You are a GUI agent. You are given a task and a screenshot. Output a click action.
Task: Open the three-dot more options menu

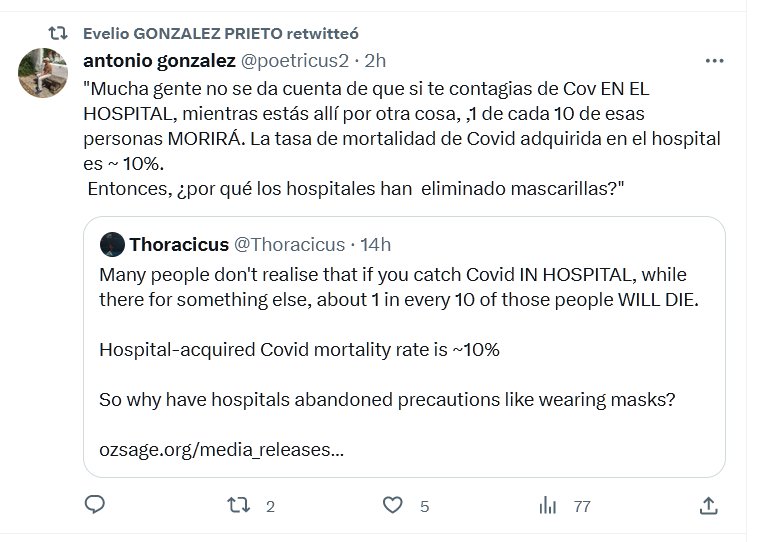tap(714, 61)
